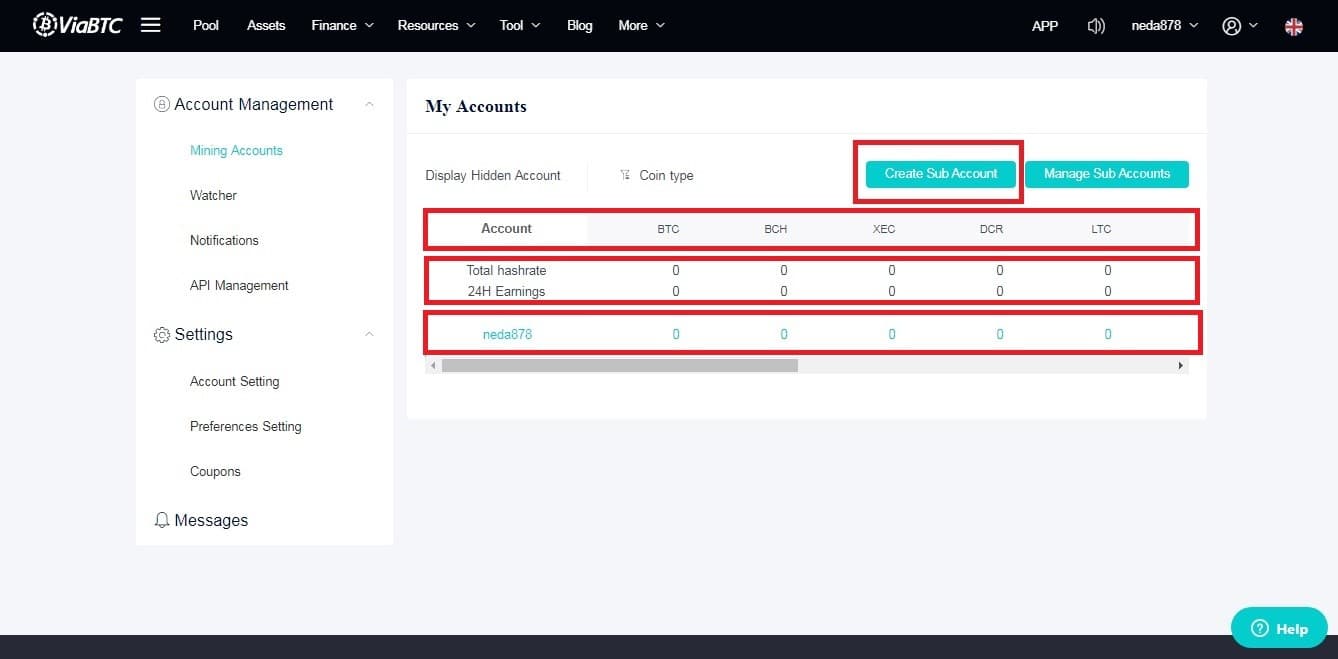Open the Finance dropdown menu

[342, 25]
